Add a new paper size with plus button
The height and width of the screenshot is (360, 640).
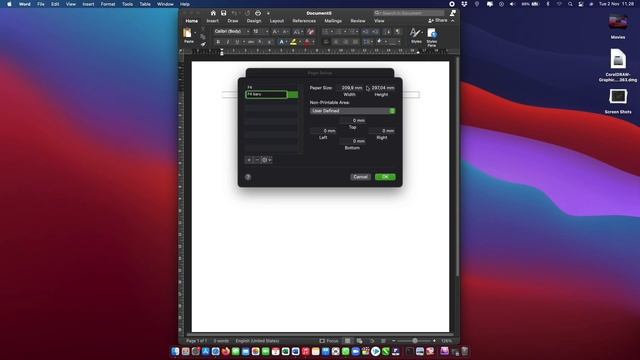[249, 160]
